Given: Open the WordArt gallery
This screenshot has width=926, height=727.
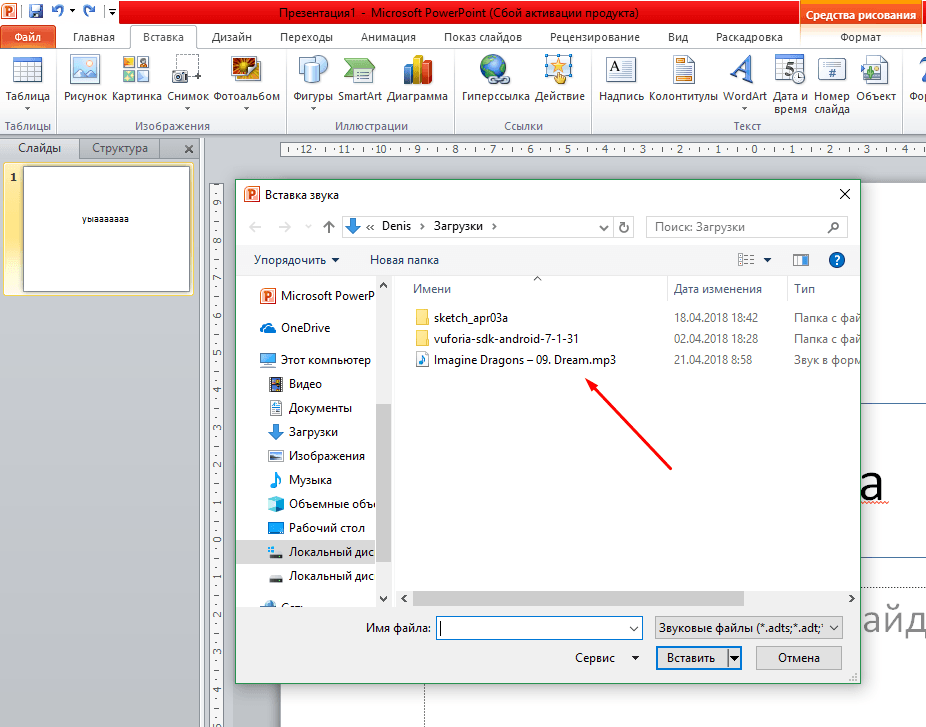Looking at the screenshot, I should tap(744, 83).
